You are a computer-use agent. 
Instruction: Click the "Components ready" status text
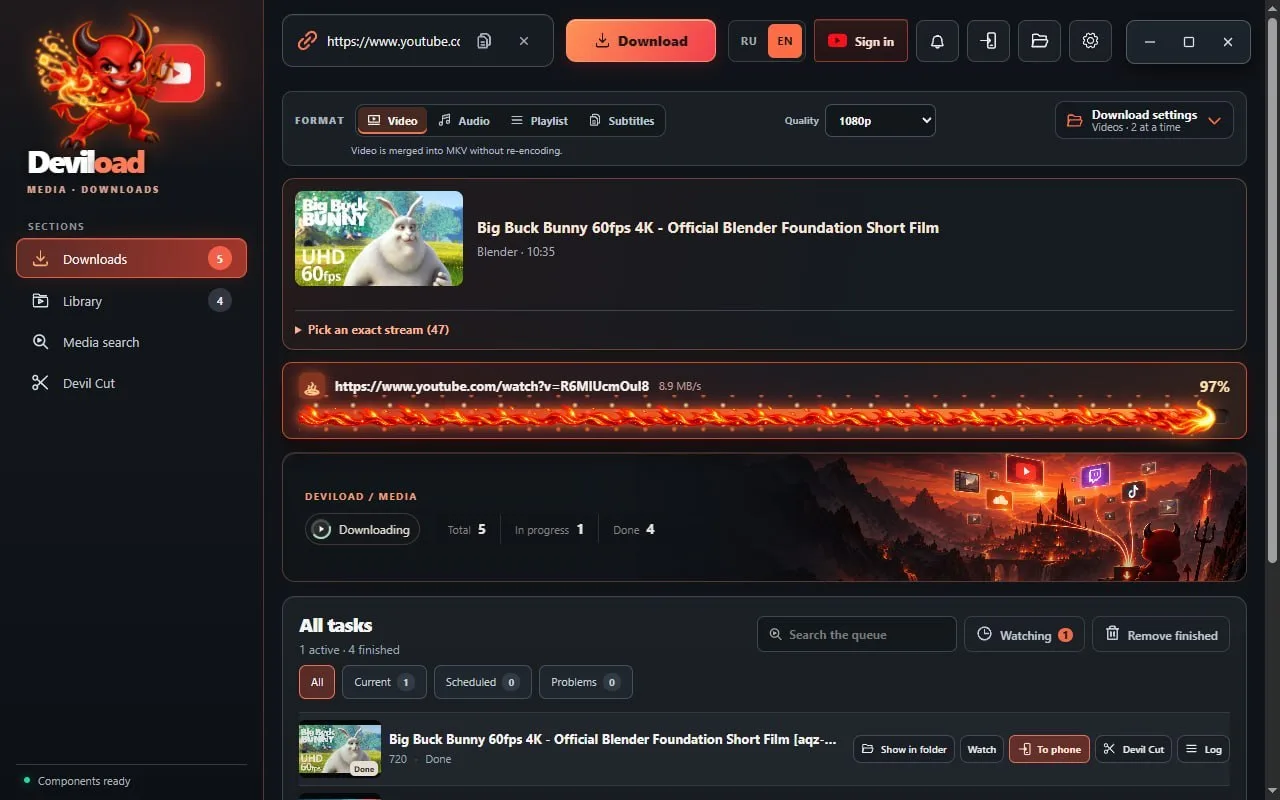(84, 781)
